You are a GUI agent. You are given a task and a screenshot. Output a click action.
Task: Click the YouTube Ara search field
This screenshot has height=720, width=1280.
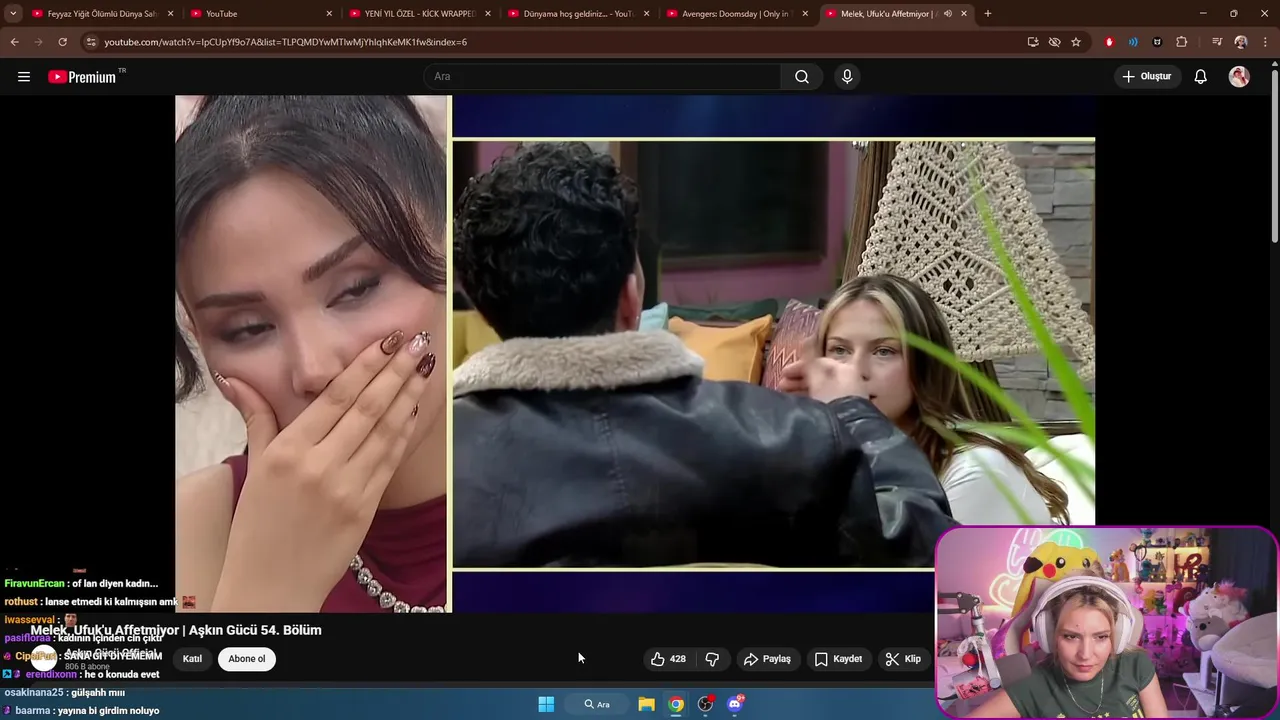point(603,77)
